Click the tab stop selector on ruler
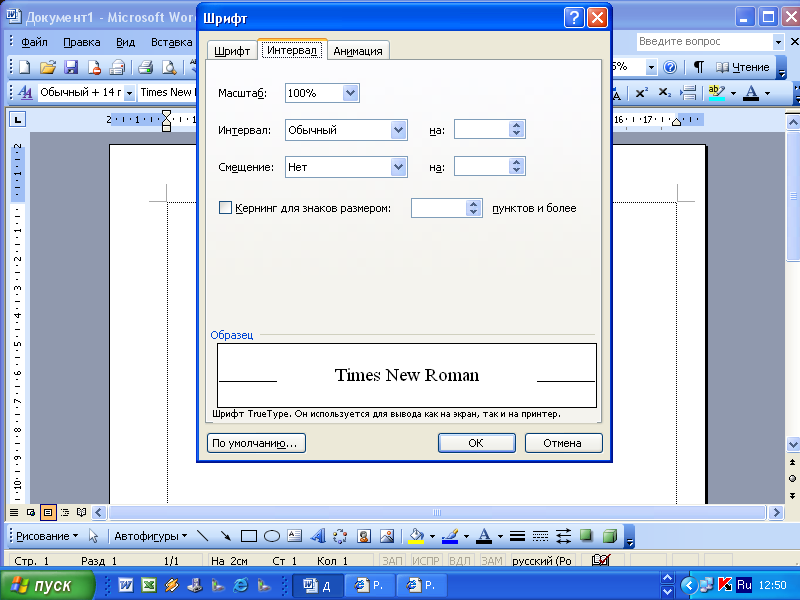Screen dimensions: 800x600 (18, 120)
